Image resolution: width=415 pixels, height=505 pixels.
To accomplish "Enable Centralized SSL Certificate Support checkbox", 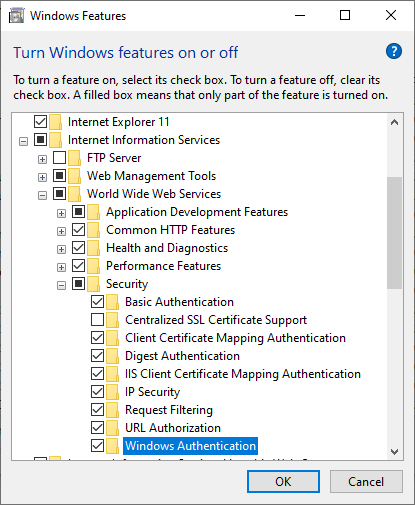I will (x=97, y=319).
